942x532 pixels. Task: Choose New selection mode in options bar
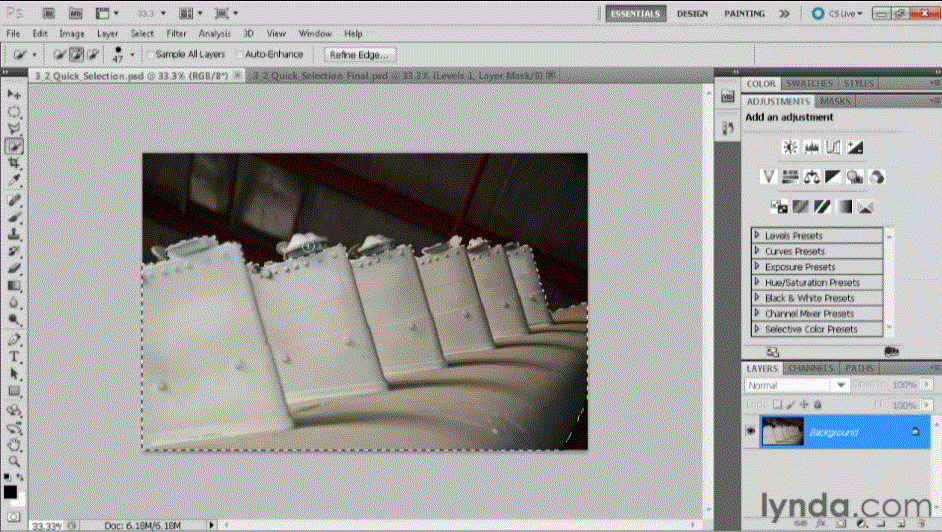click(x=59, y=55)
